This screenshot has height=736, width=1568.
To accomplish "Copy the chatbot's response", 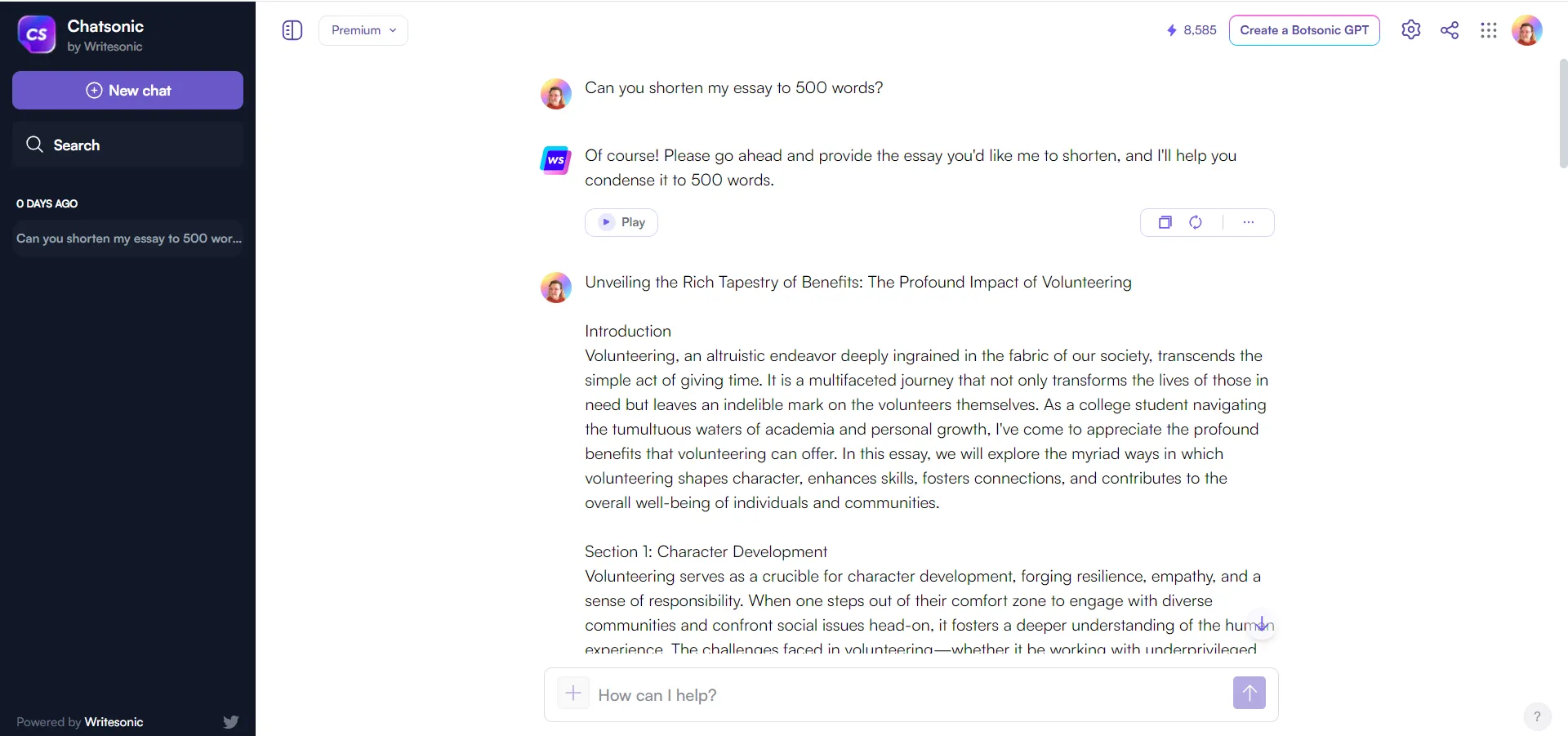I will (x=1165, y=222).
